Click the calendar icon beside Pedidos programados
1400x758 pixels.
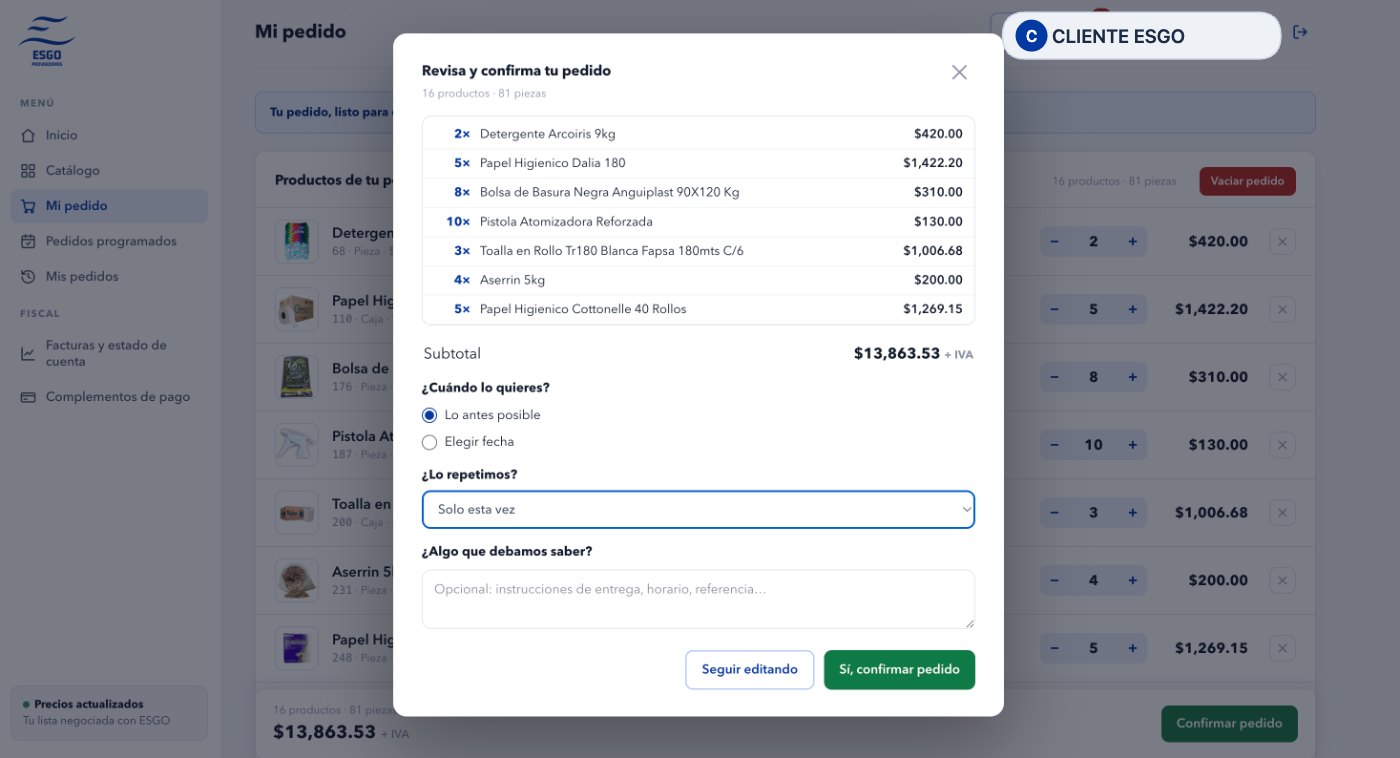[x=28, y=241]
